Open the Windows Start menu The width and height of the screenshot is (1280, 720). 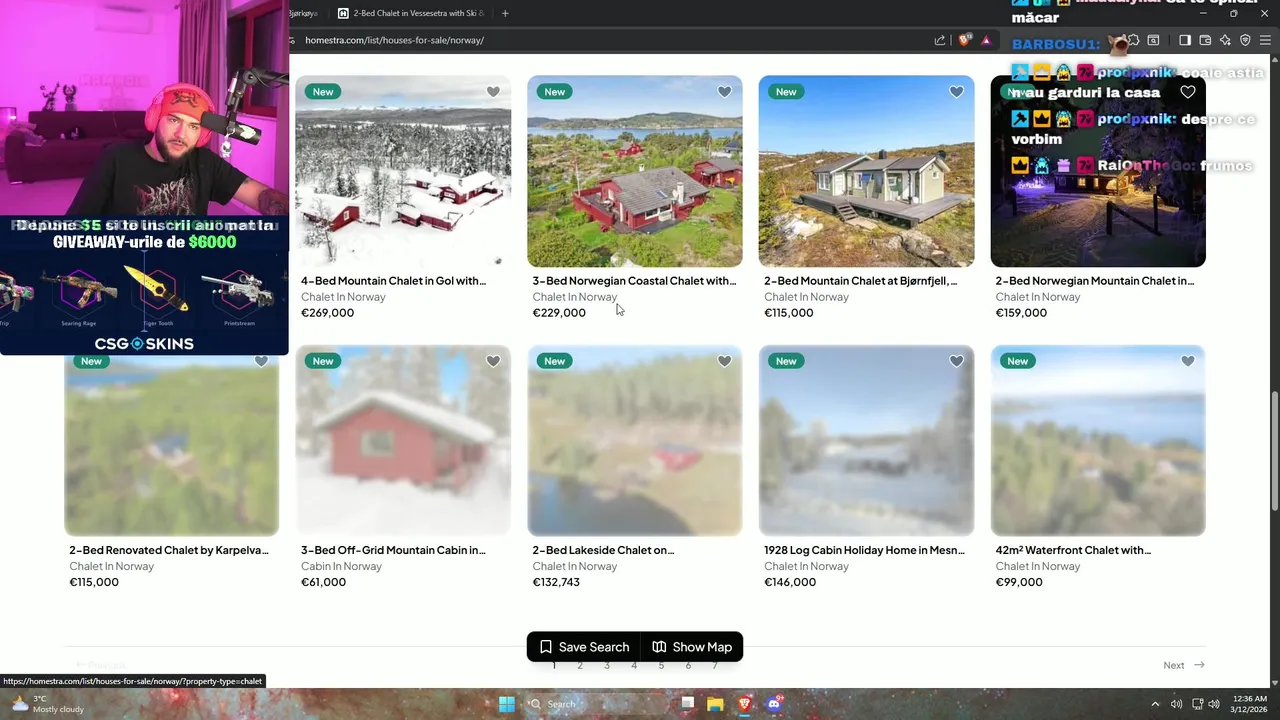click(x=507, y=704)
